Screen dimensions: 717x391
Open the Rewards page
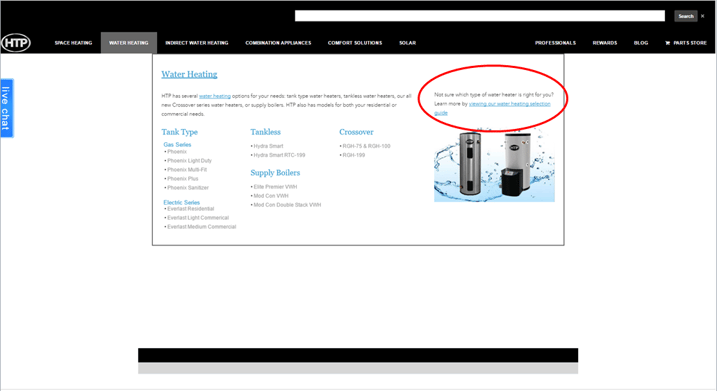pos(605,43)
